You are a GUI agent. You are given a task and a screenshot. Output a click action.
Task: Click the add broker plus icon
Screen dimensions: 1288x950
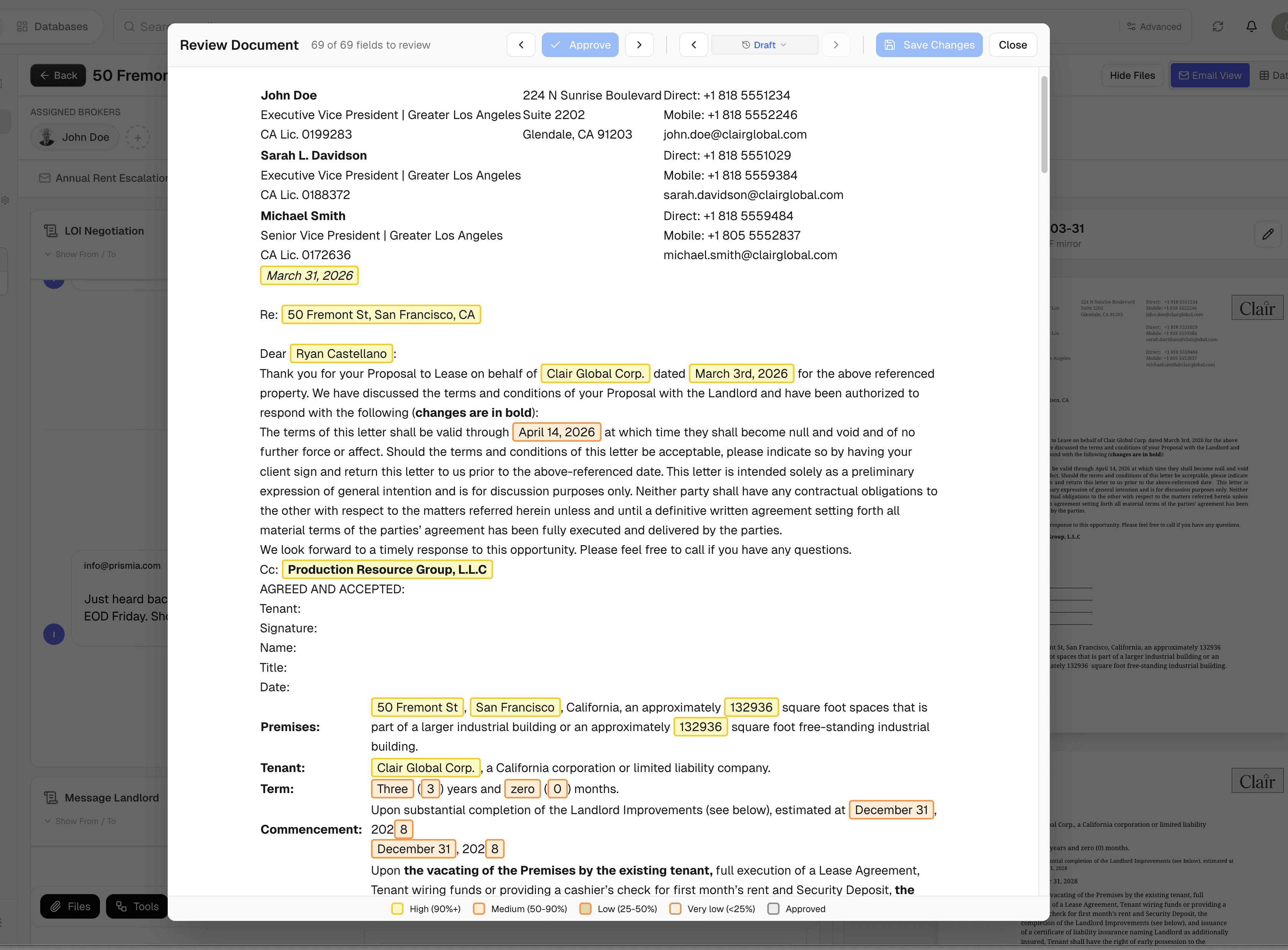coord(137,137)
